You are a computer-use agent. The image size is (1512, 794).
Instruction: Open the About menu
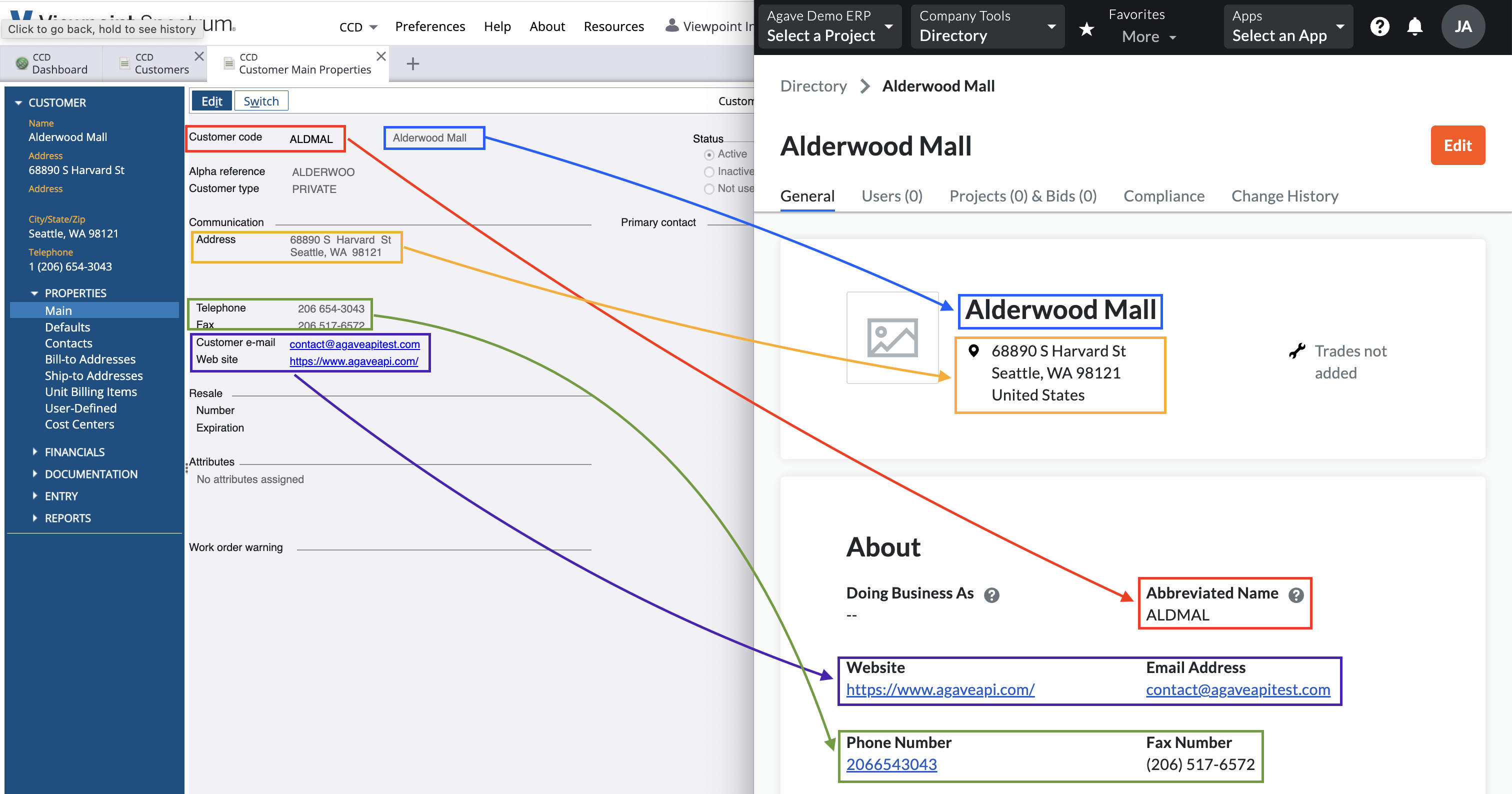pyautogui.click(x=547, y=26)
